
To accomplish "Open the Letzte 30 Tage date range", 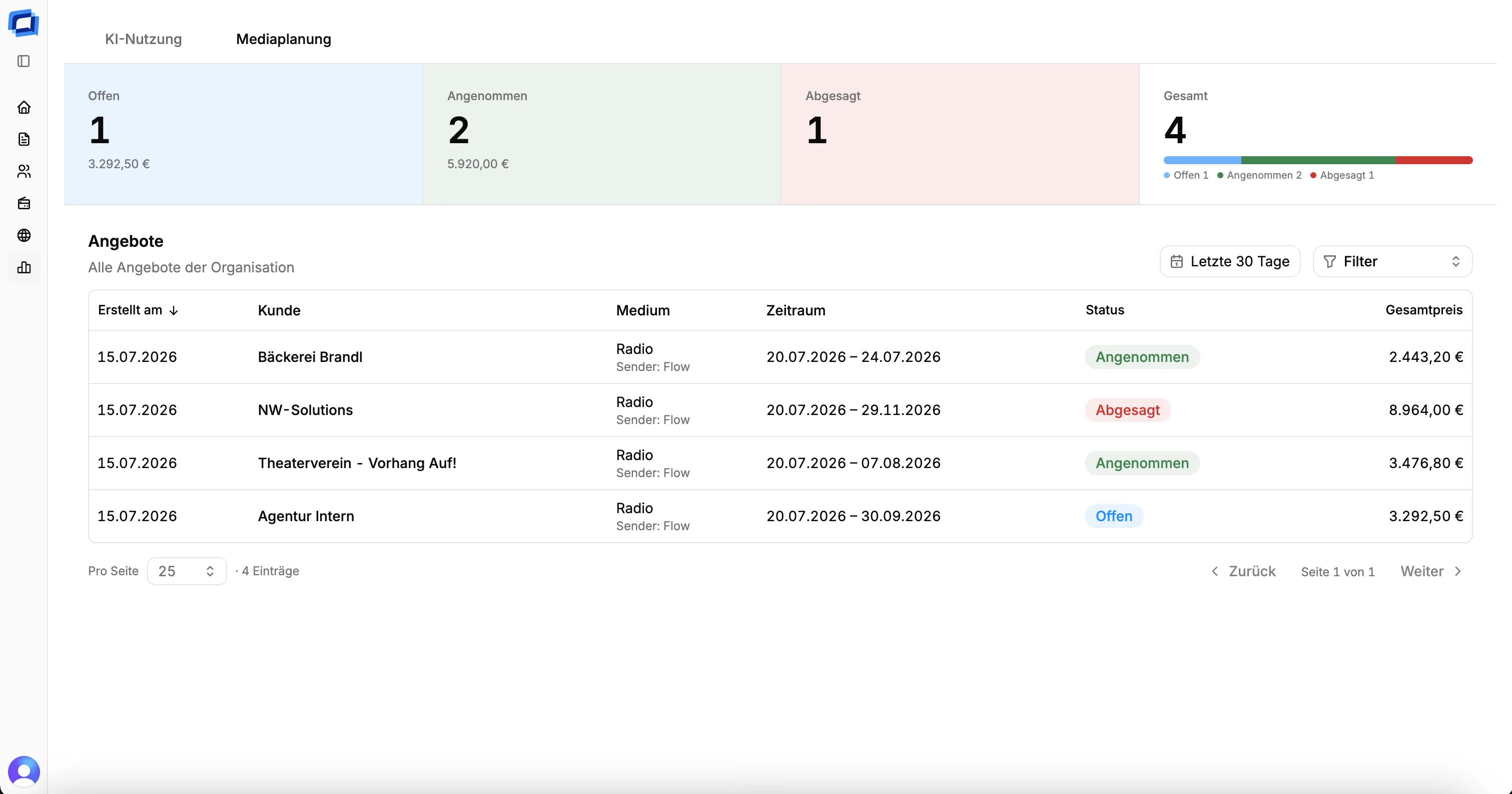I will tap(1230, 261).
